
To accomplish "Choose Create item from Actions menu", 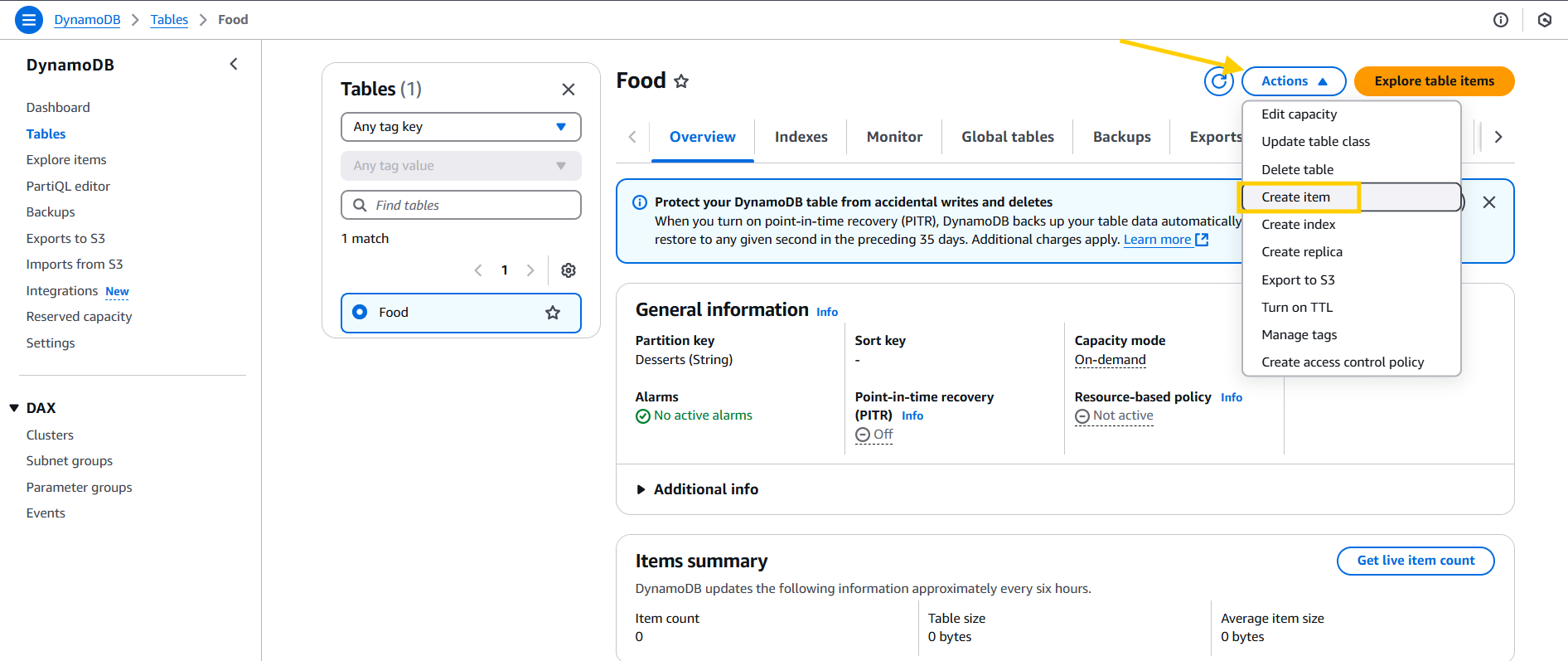I will pyautogui.click(x=1295, y=197).
